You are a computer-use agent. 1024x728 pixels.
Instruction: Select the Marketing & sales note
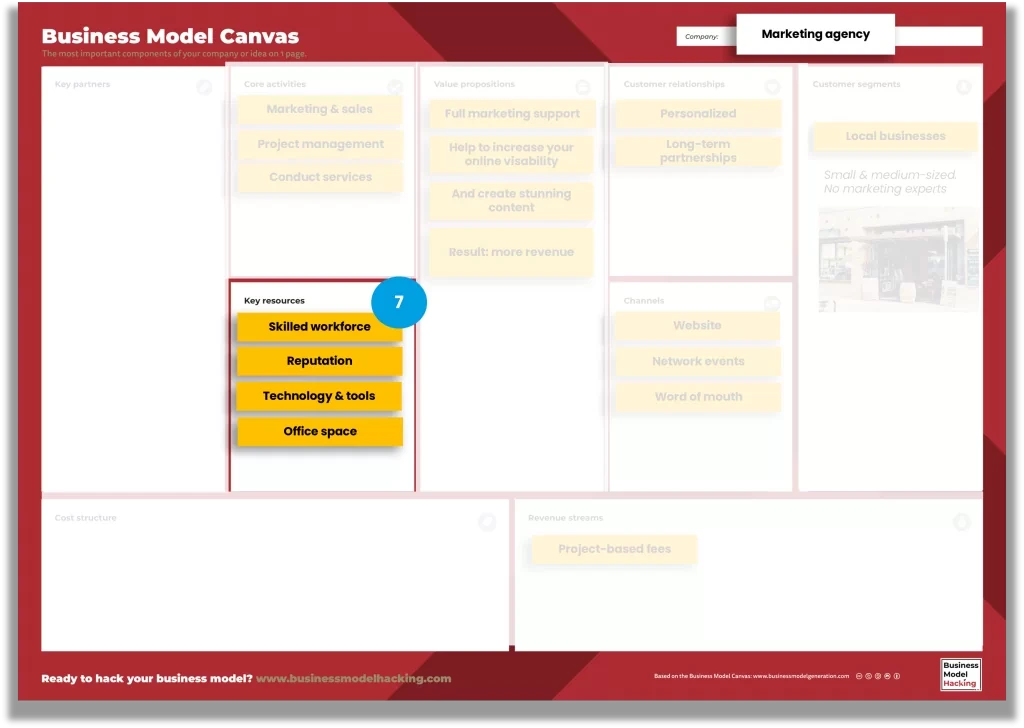pyautogui.click(x=319, y=110)
